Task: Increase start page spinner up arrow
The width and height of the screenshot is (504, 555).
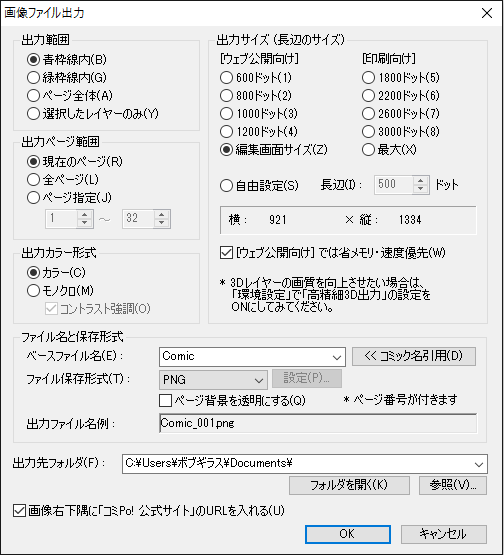Action: (85, 215)
